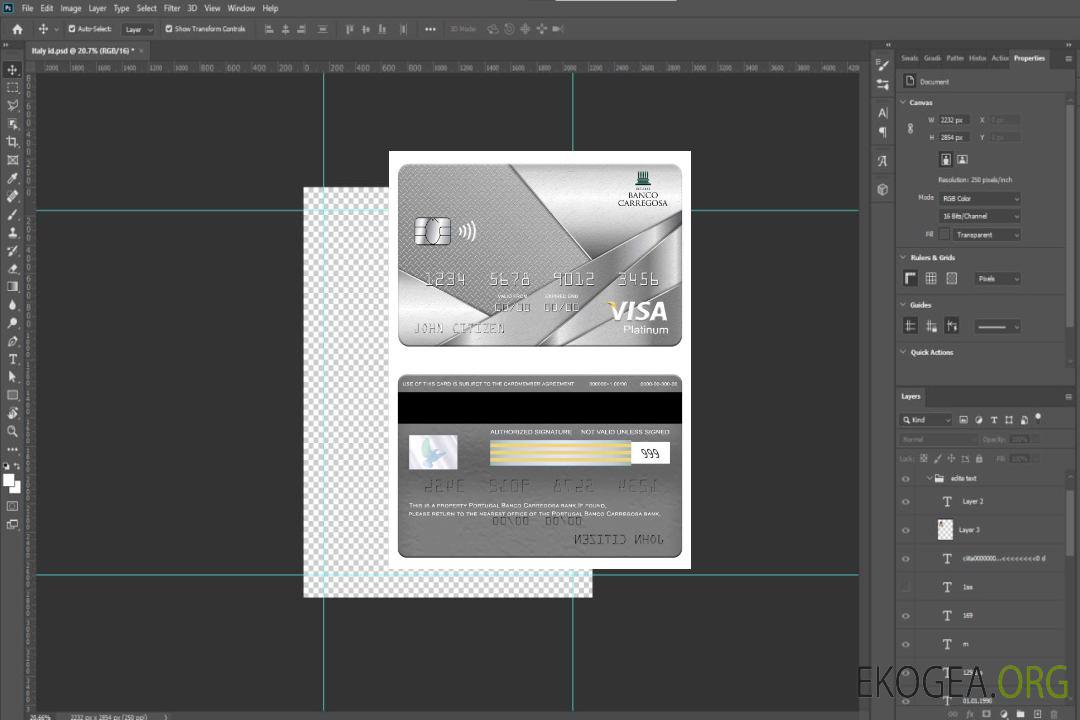The width and height of the screenshot is (1080, 720).
Task: Select the Zoom tool
Action: [x=12, y=431]
